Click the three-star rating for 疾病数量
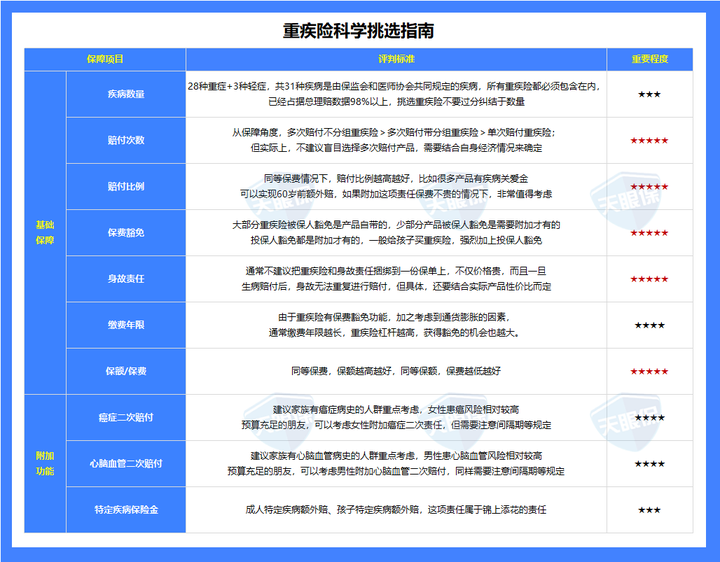720x562 pixels. (648, 94)
